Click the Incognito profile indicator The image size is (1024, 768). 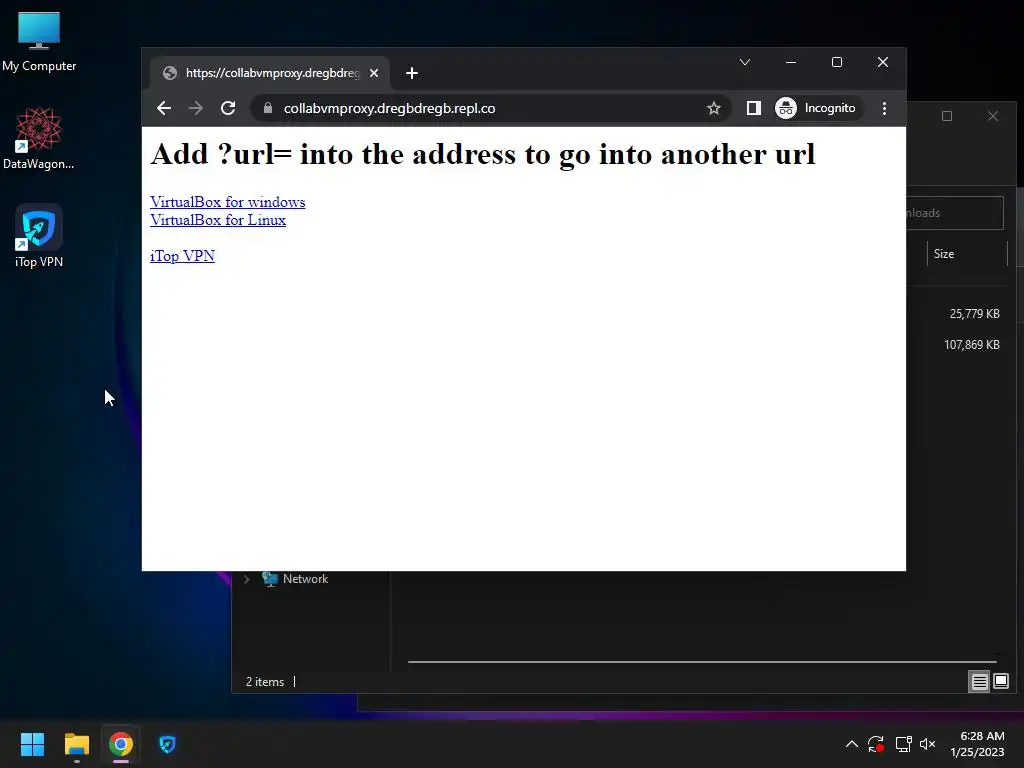click(x=816, y=108)
